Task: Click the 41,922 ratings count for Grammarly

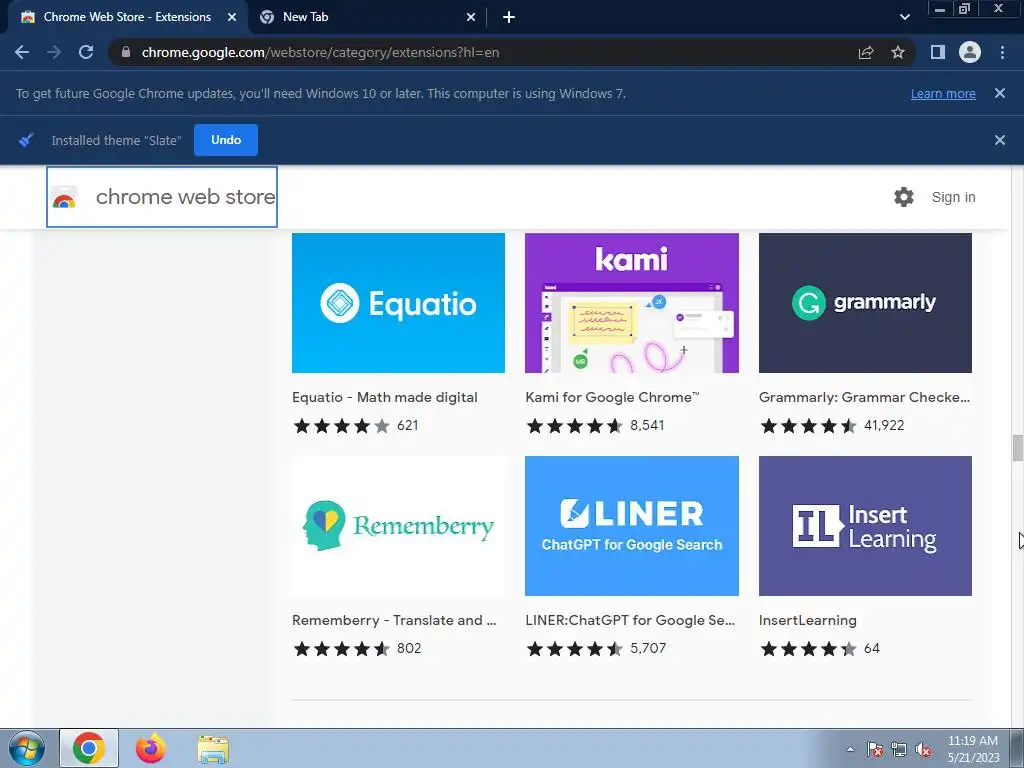Action: [884, 426]
